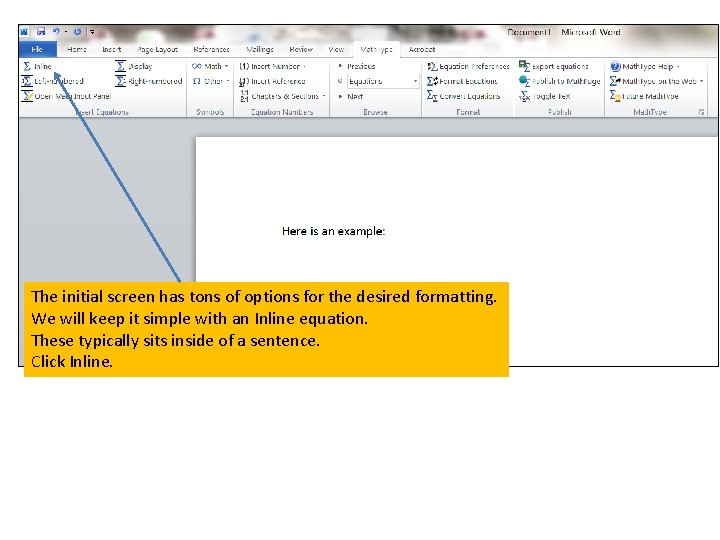This screenshot has height=540, width=720.
Task: Click Export Equations
Action: click(554, 66)
